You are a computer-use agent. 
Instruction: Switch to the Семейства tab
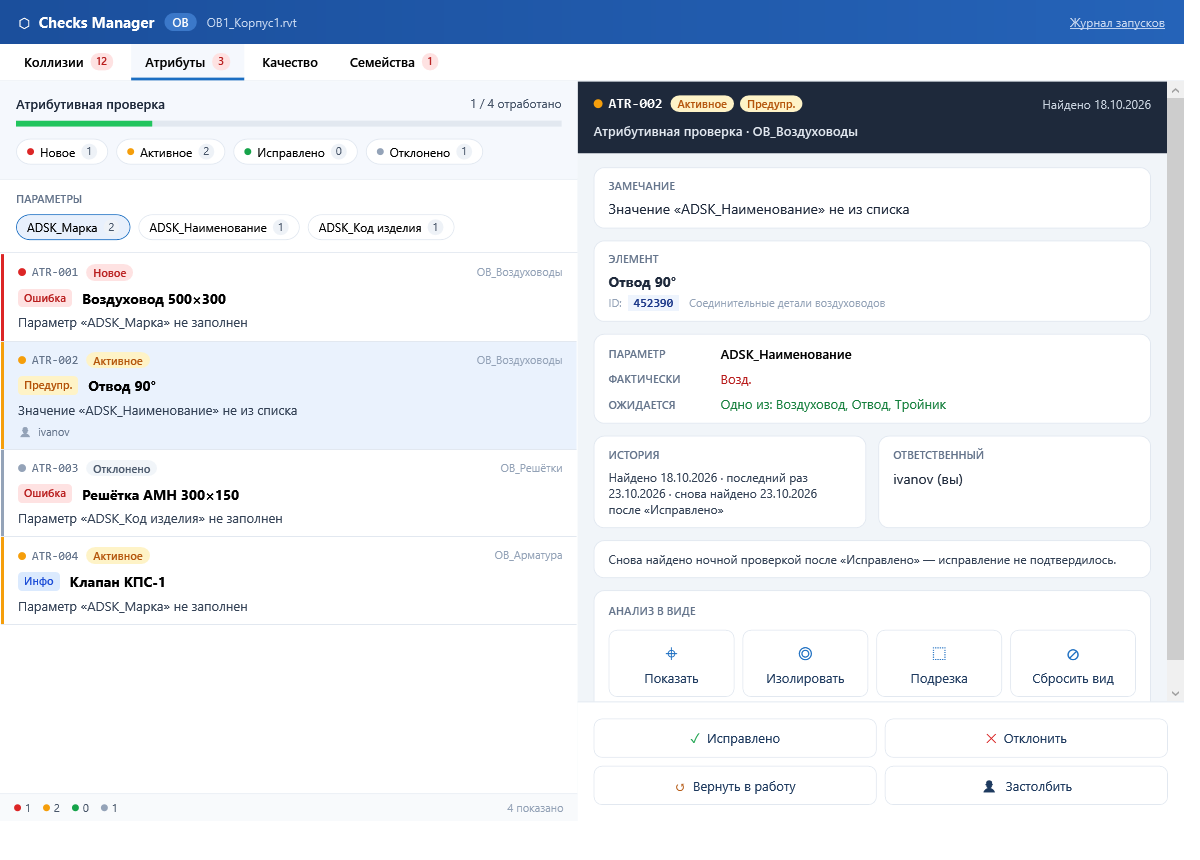pyautogui.click(x=393, y=62)
